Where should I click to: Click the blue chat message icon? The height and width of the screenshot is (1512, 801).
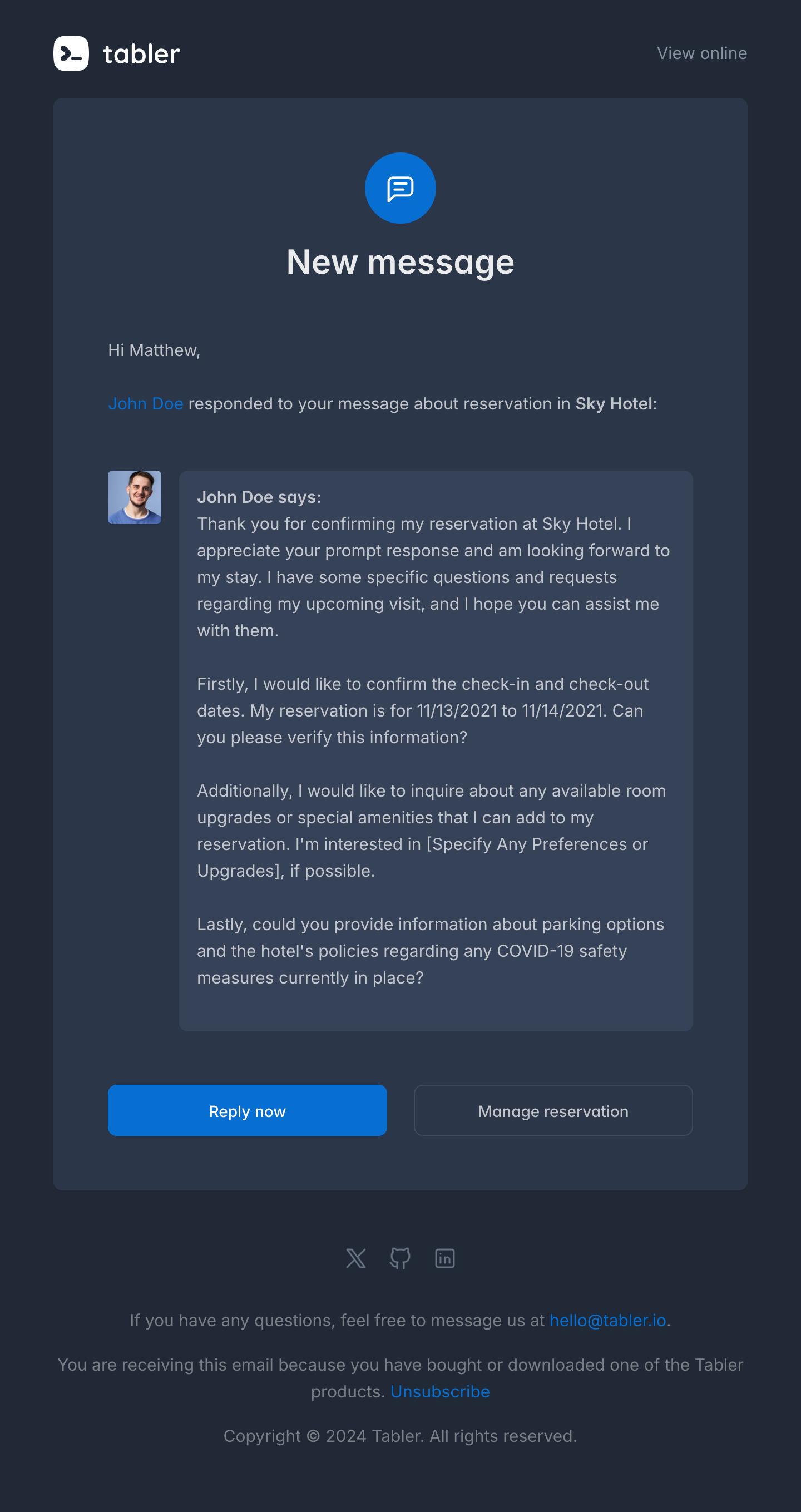(x=400, y=188)
